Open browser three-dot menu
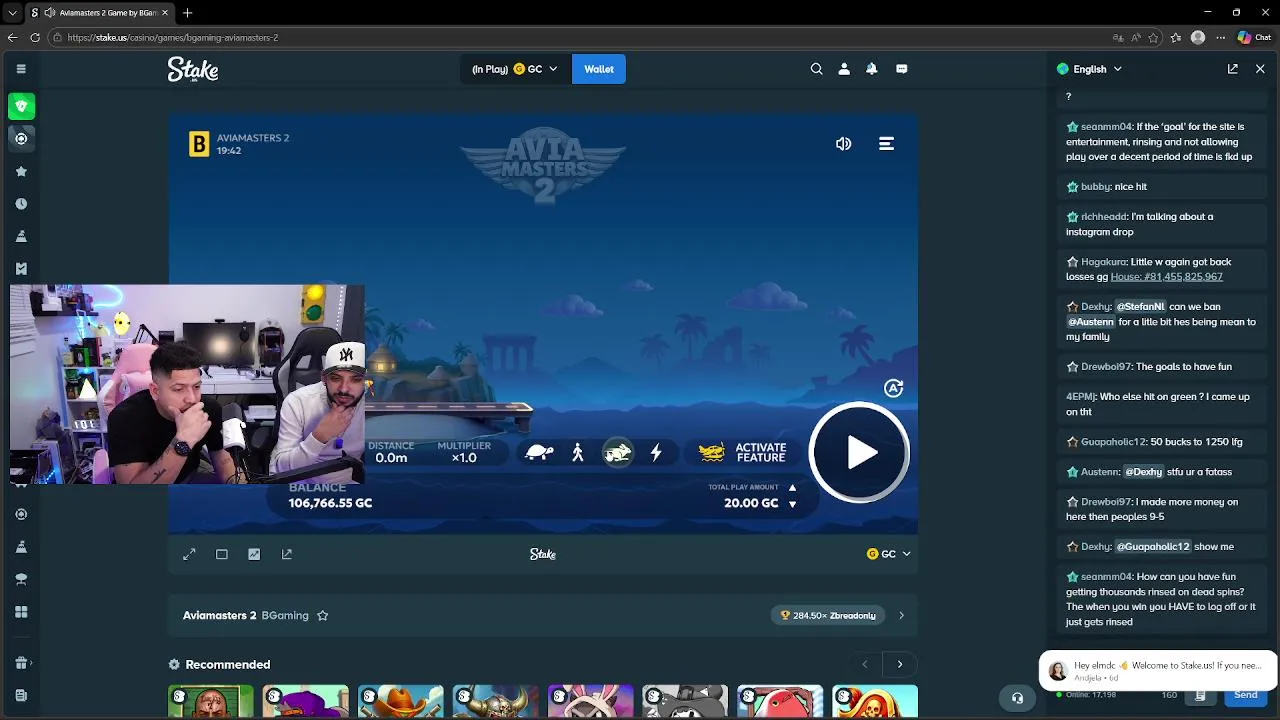 click(x=1220, y=37)
